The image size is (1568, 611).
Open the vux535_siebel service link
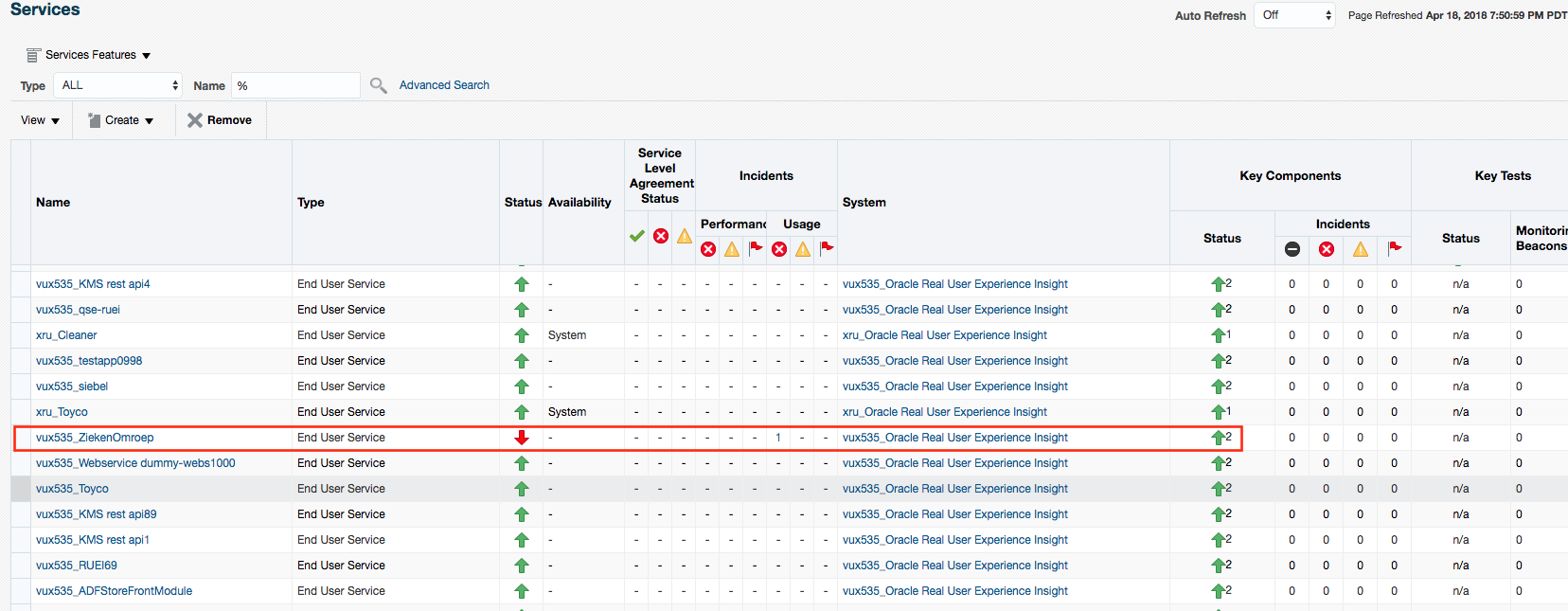click(72, 386)
